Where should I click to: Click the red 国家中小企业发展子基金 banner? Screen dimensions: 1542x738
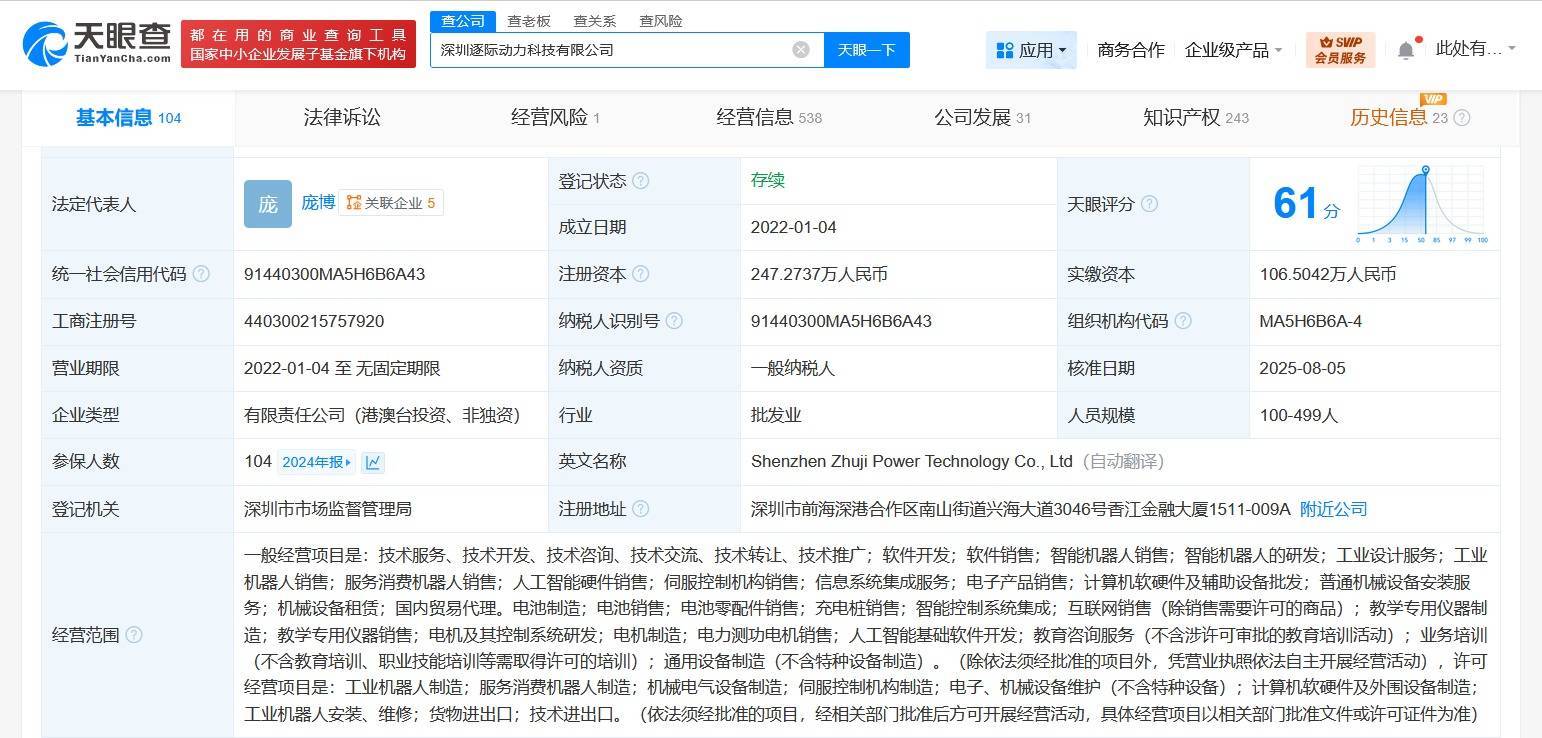click(x=299, y=44)
